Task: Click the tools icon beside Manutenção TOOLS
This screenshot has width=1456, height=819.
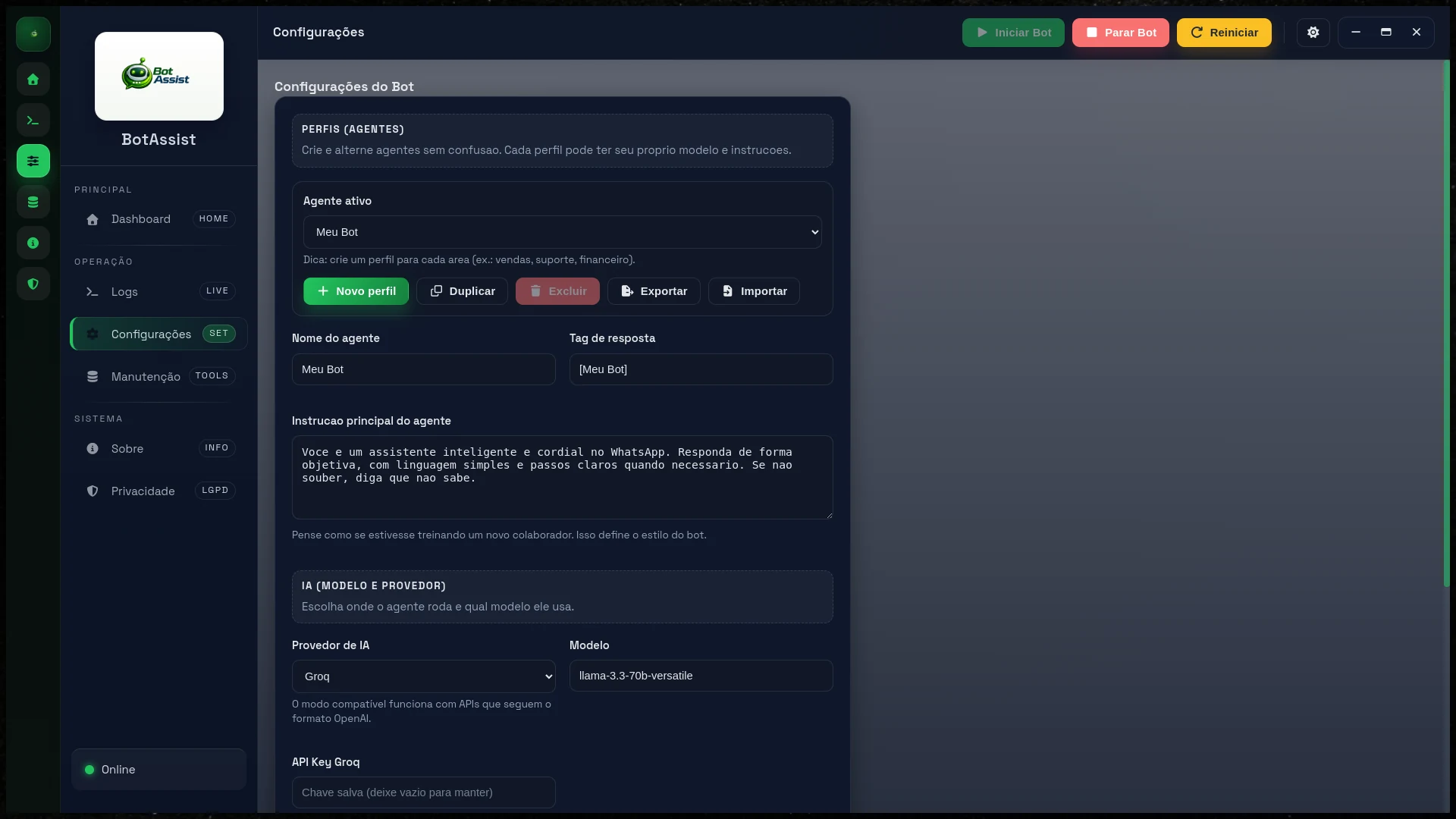Action: pos(92,376)
